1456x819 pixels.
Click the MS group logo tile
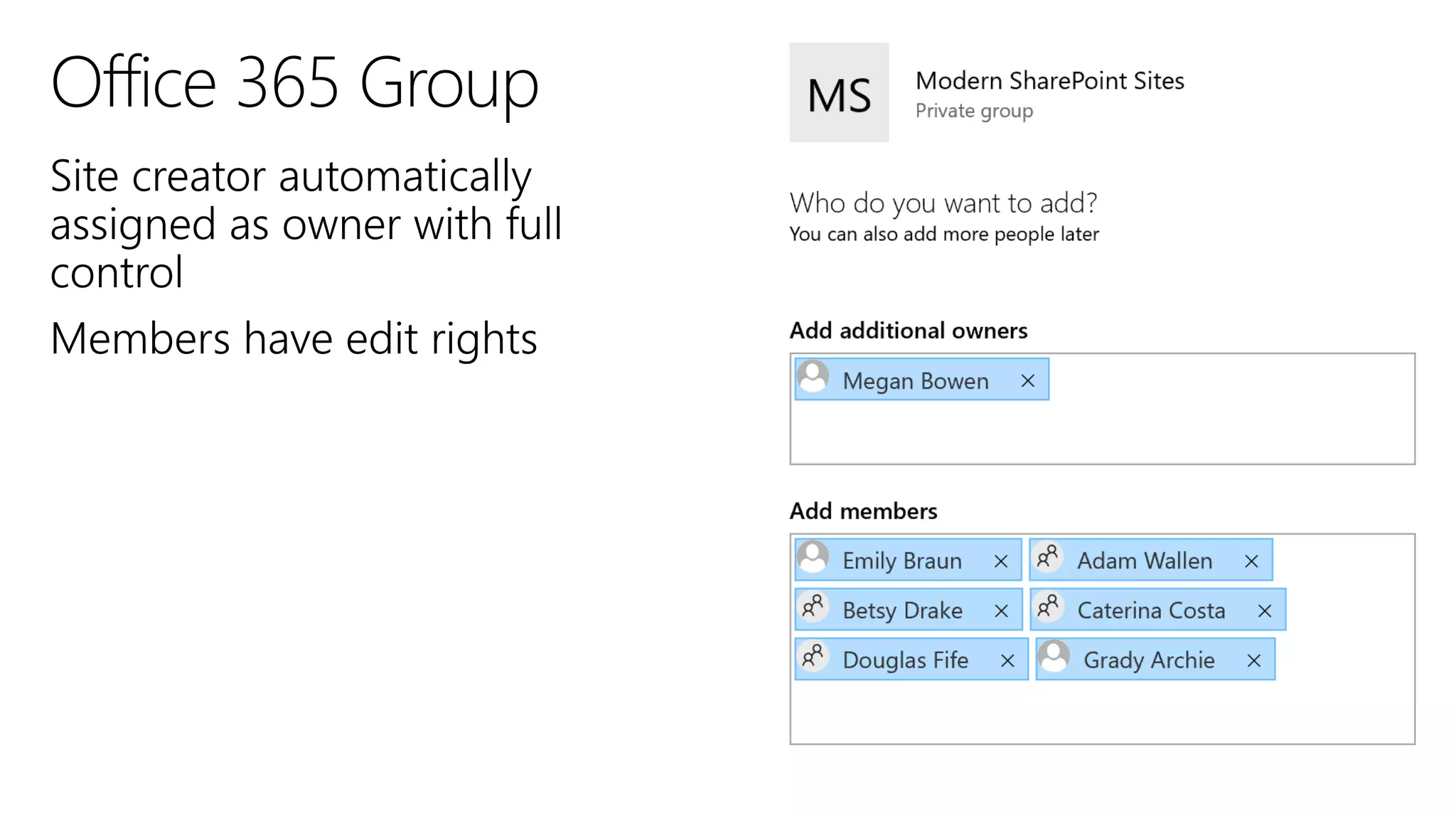click(x=839, y=92)
